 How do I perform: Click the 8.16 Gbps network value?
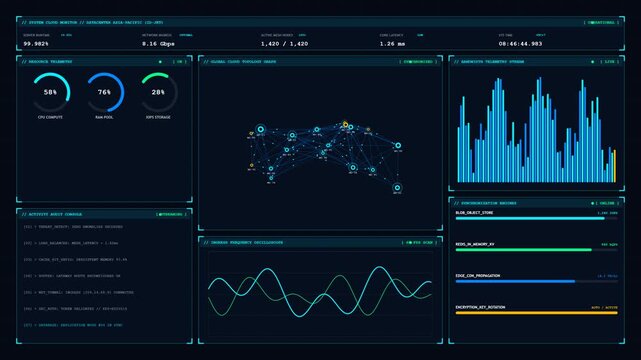[158, 44]
